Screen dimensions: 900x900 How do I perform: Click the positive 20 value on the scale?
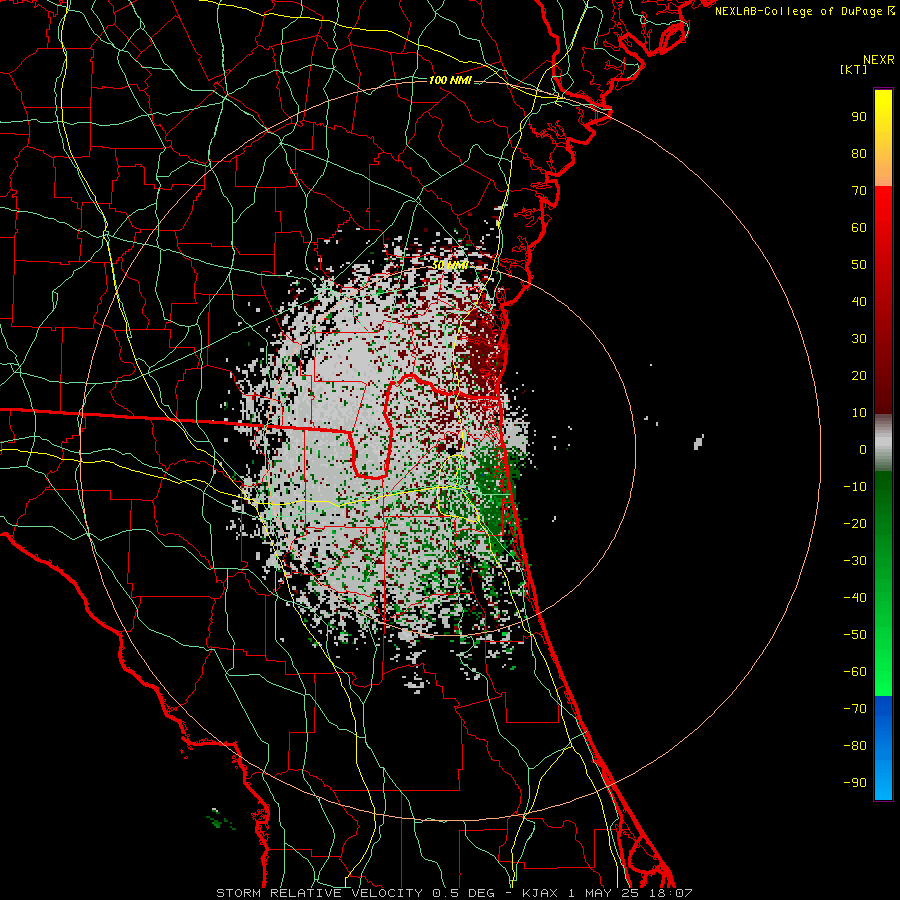(859, 376)
